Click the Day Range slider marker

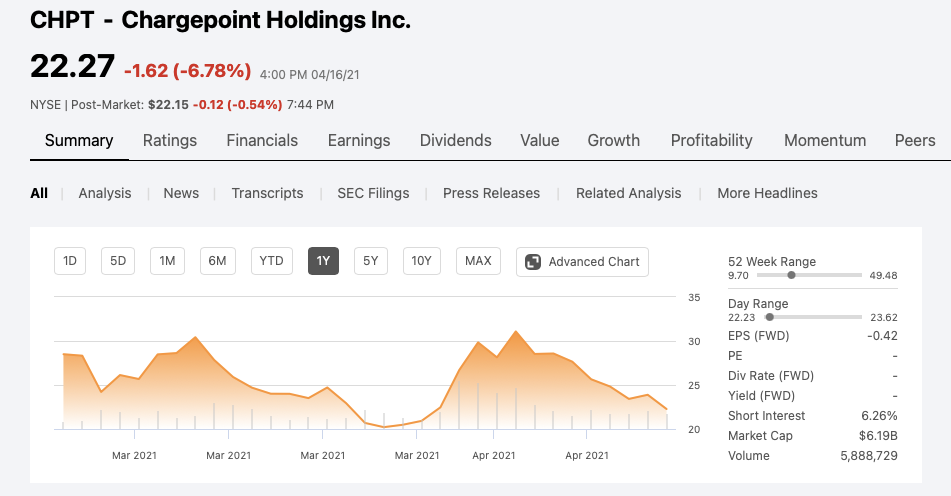(x=770, y=317)
